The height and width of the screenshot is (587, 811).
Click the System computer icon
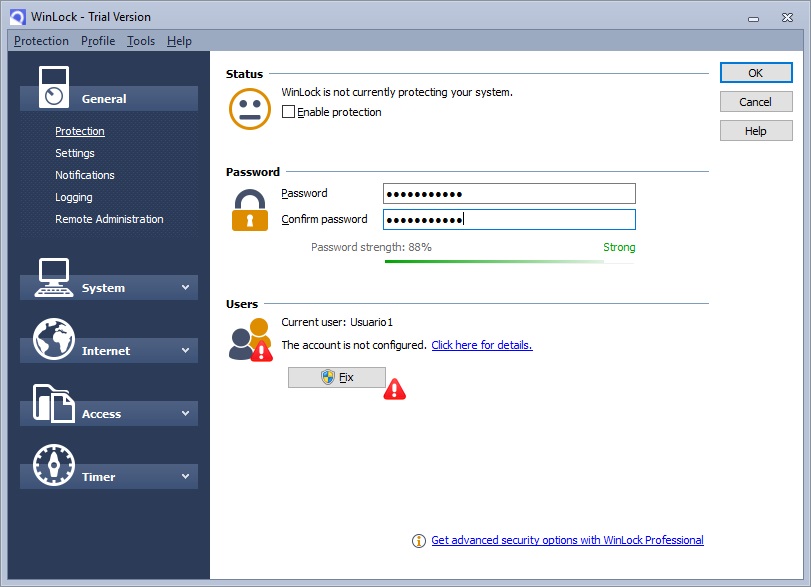point(53,278)
